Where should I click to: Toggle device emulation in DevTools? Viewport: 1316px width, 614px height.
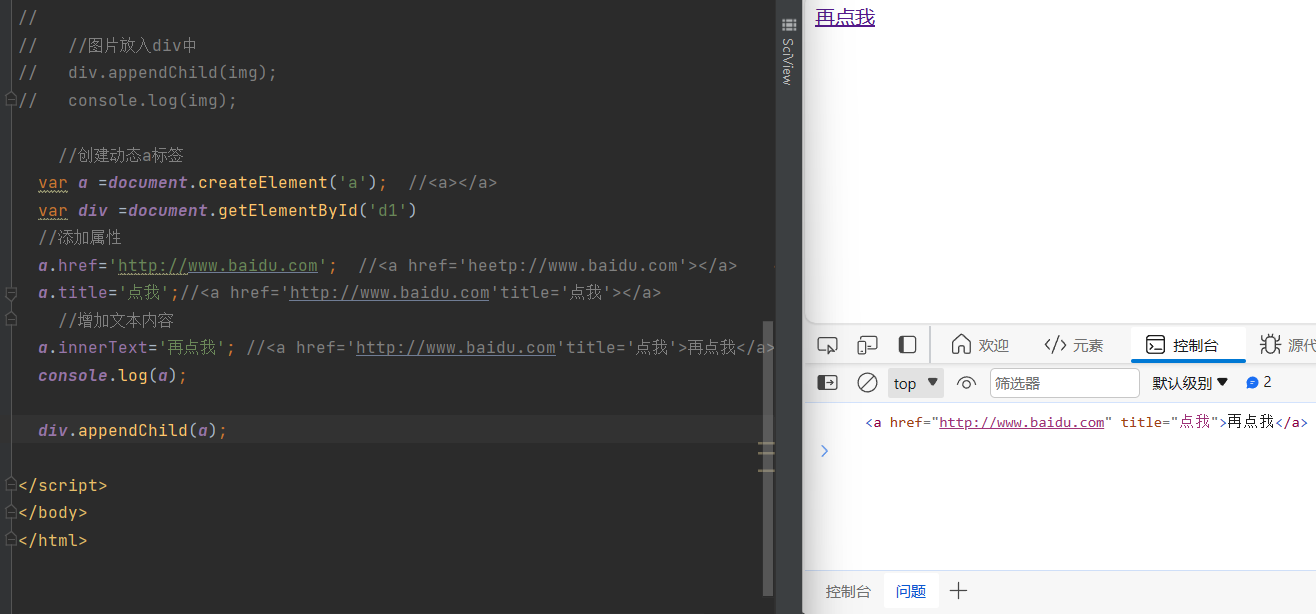(867, 345)
